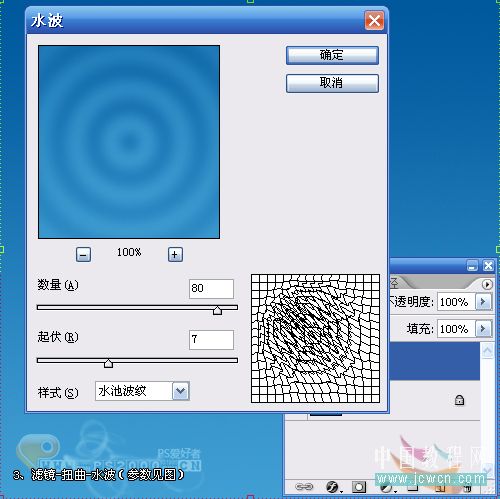The image size is (500, 499).
Task: Open 不透明度 slider arrow in Layers panel
Action: [x=483, y=302]
